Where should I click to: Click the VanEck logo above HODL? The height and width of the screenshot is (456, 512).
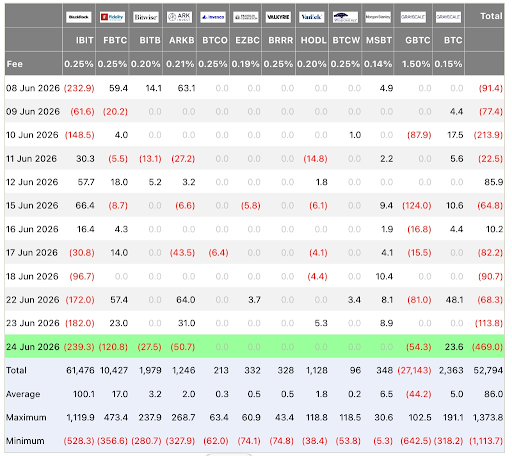[312, 17]
